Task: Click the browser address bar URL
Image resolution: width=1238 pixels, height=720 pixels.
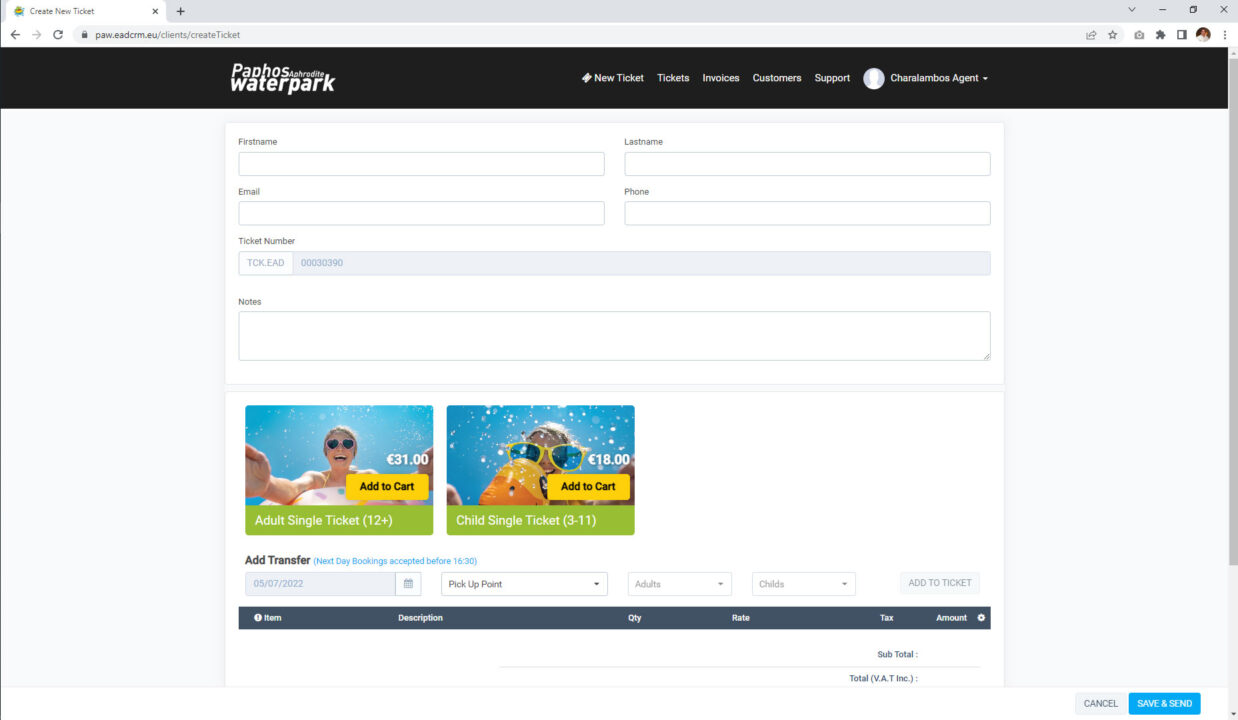Action: click(168, 34)
